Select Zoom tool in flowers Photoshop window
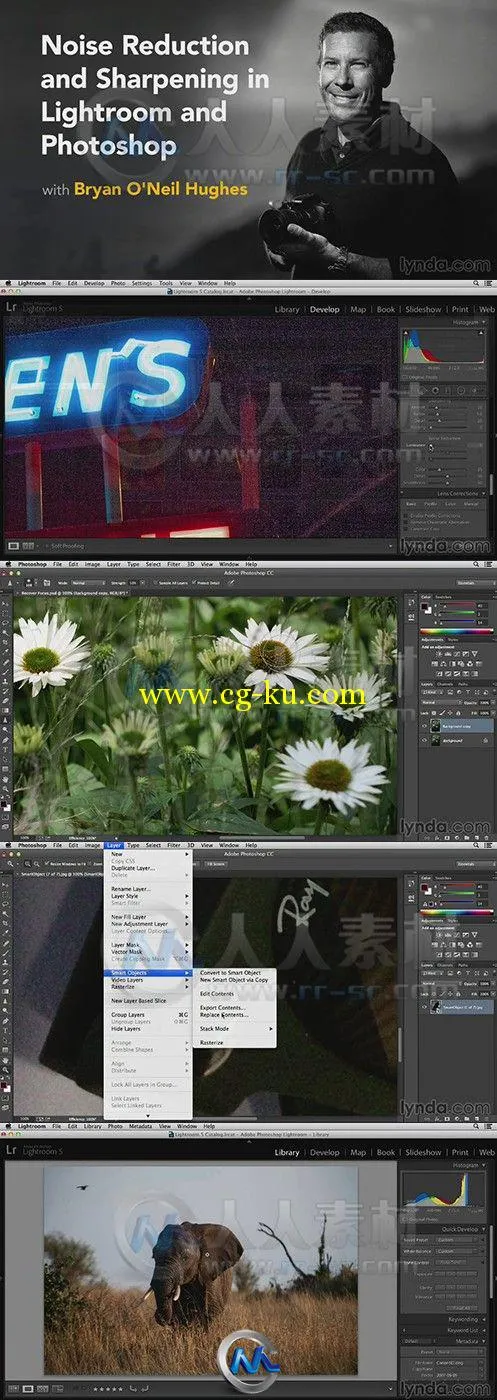 [x=5, y=789]
